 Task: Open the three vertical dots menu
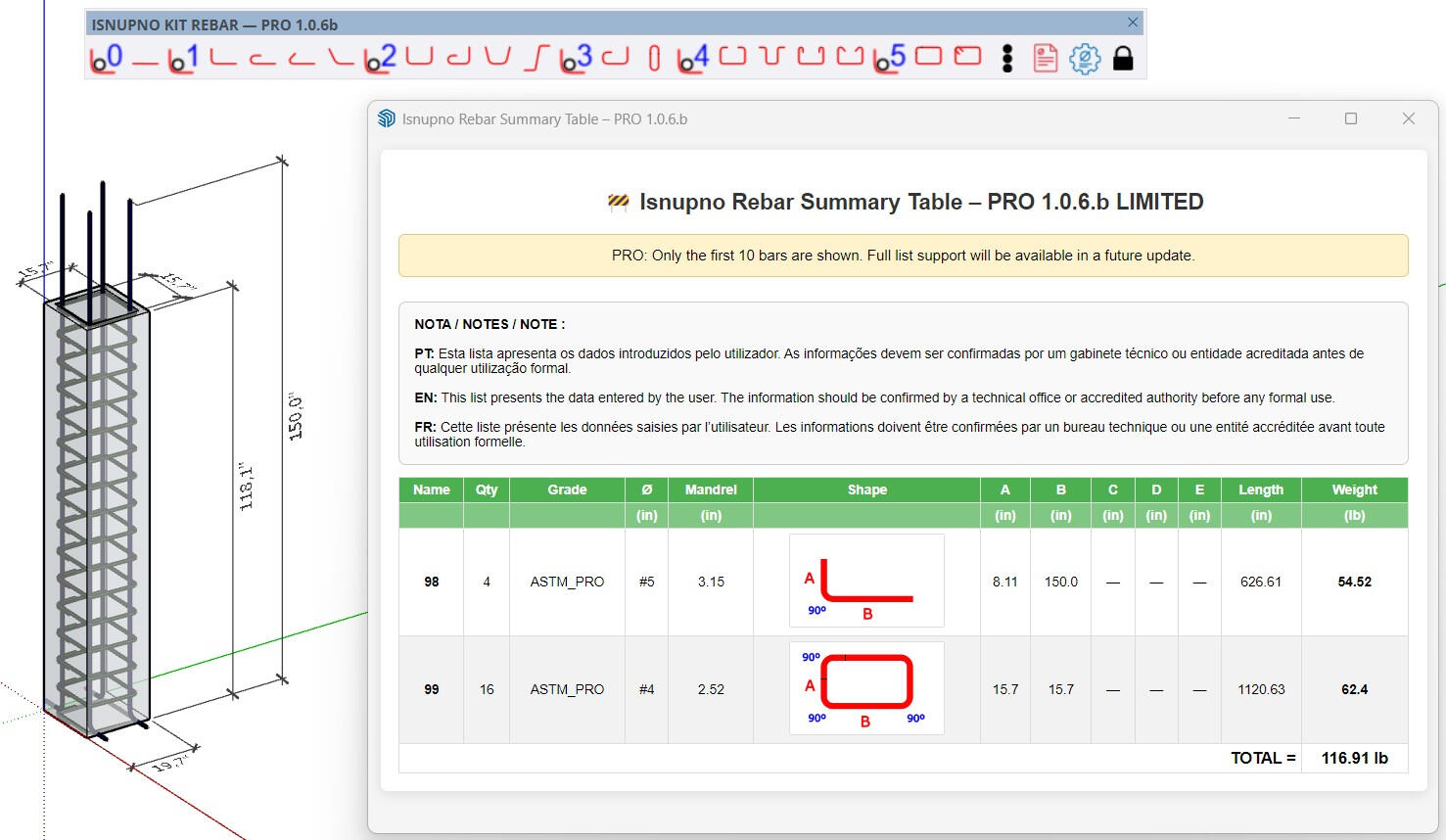[1007, 59]
